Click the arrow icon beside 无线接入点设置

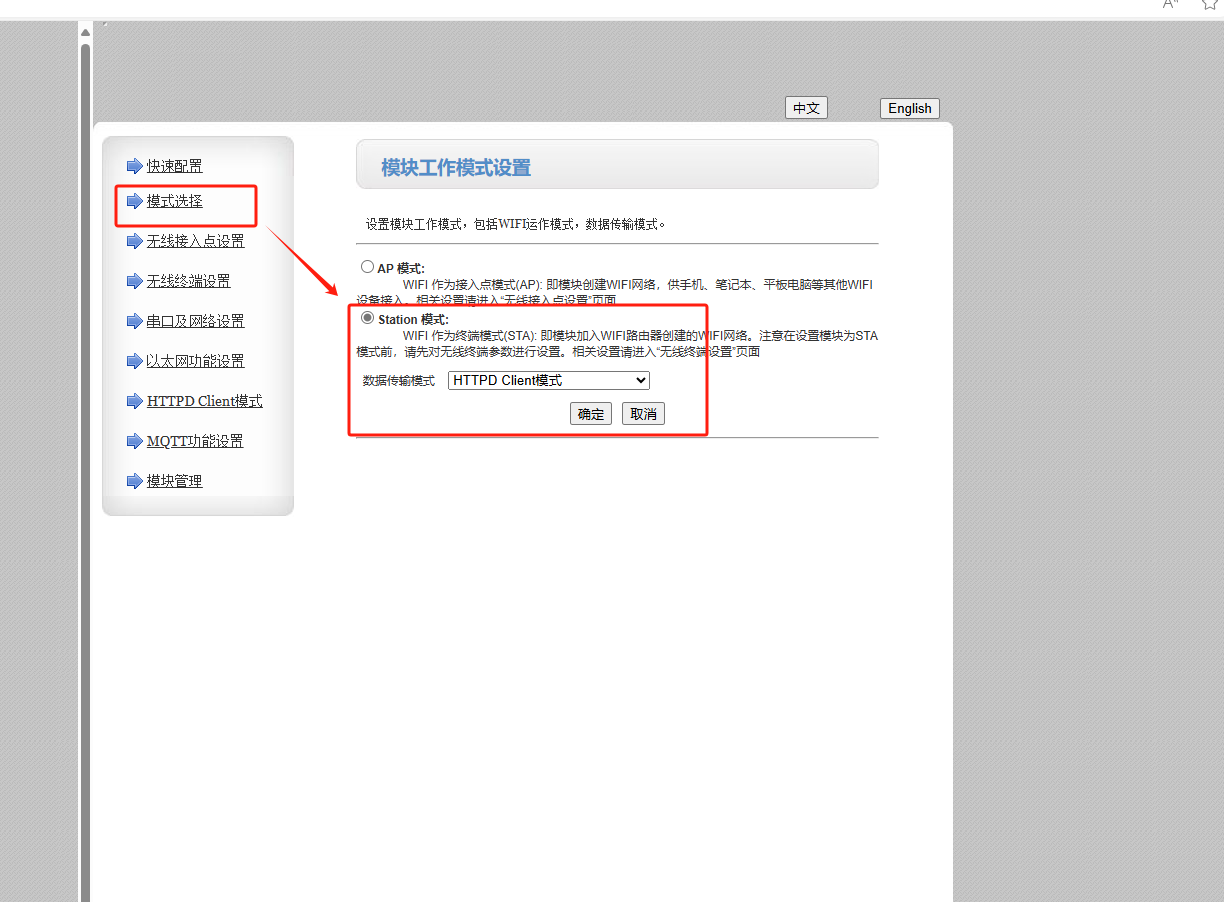tap(134, 241)
